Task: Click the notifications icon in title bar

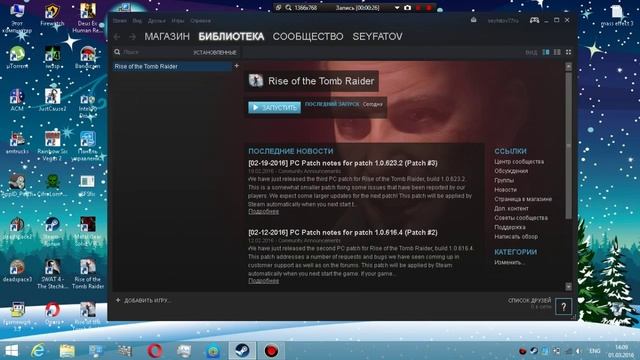Action: (473, 20)
